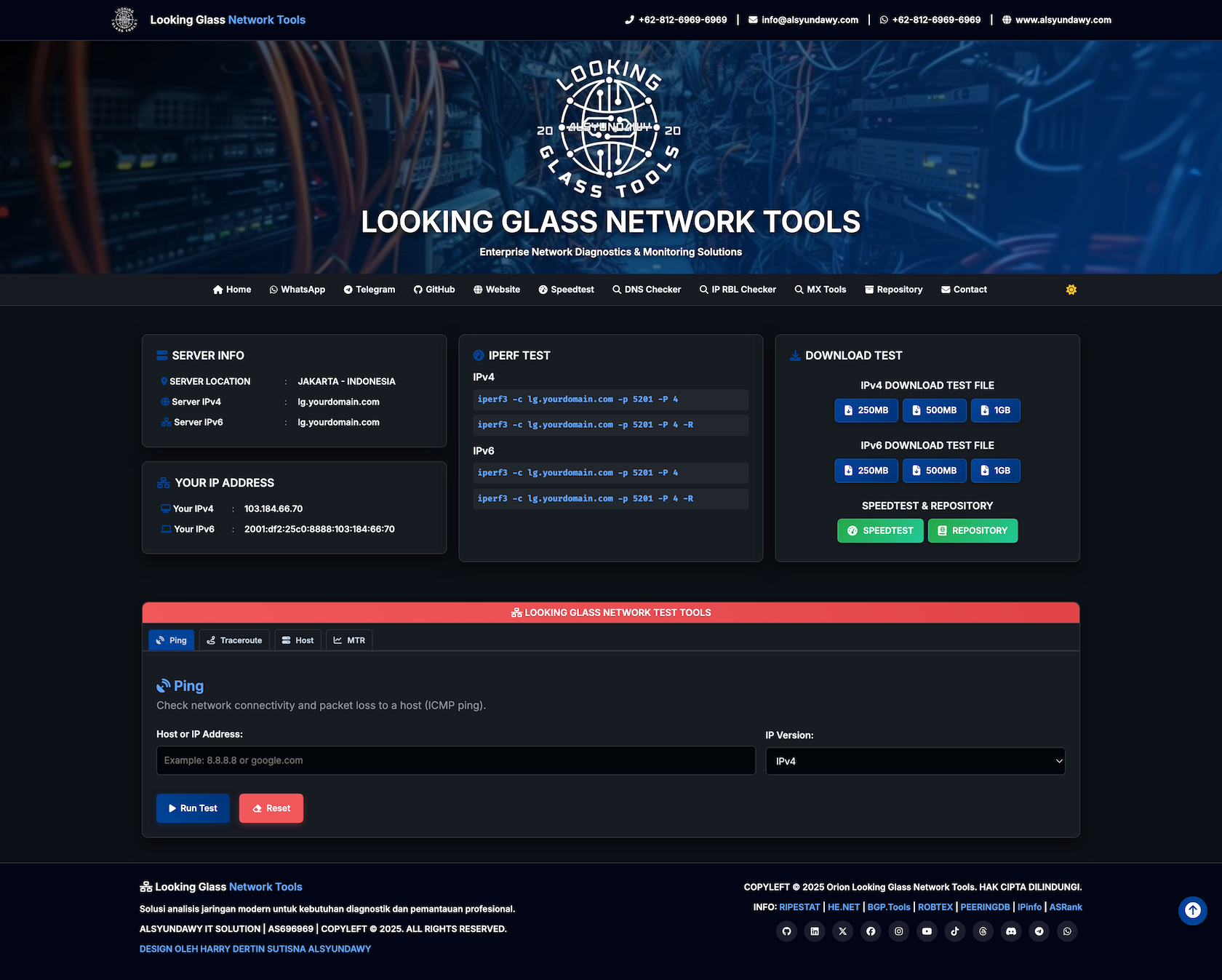1222x980 pixels.
Task: Open the TikTok social icon
Action: pyautogui.click(x=955, y=931)
